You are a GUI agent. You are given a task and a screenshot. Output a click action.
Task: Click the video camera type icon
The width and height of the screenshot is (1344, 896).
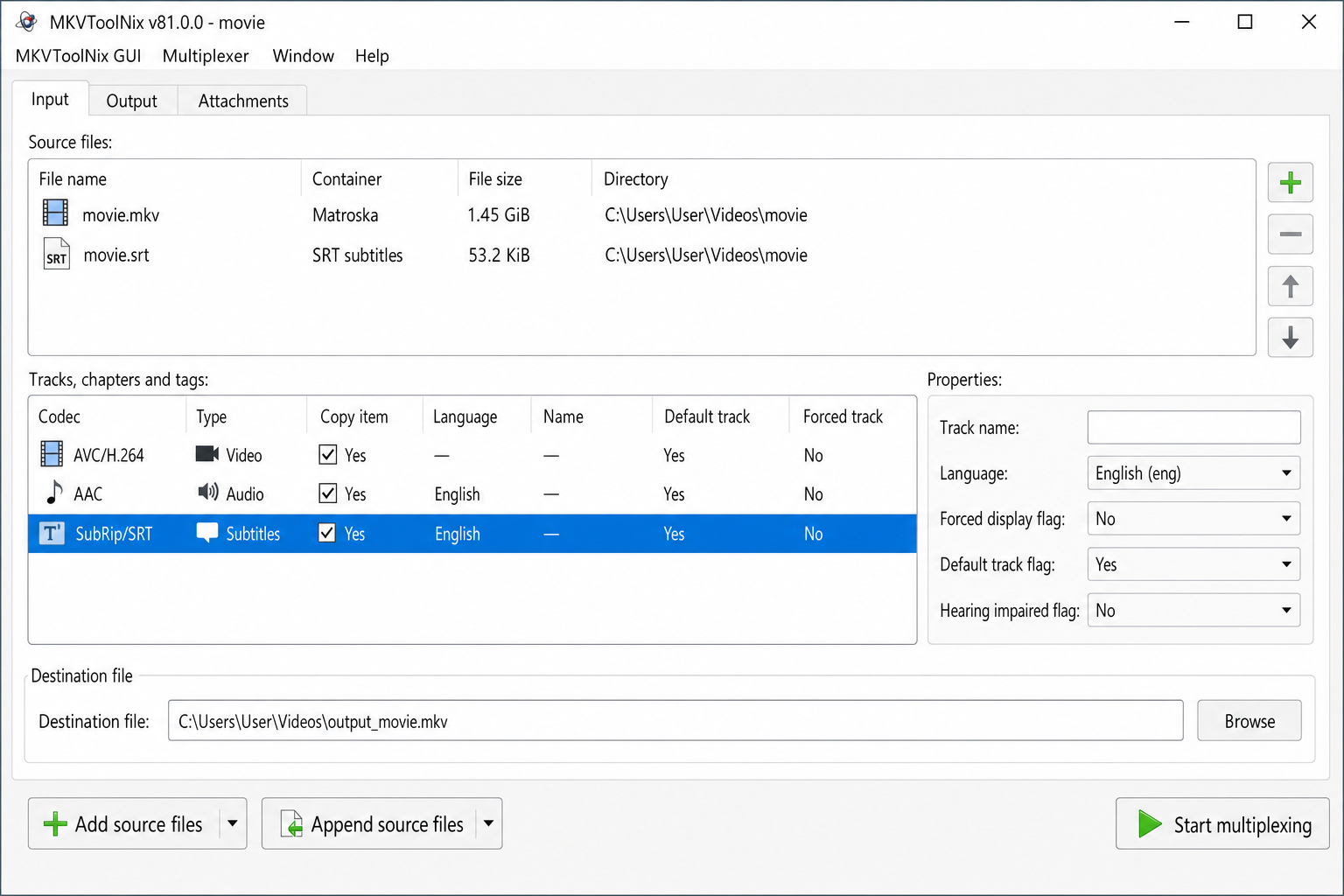tap(206, 453)
